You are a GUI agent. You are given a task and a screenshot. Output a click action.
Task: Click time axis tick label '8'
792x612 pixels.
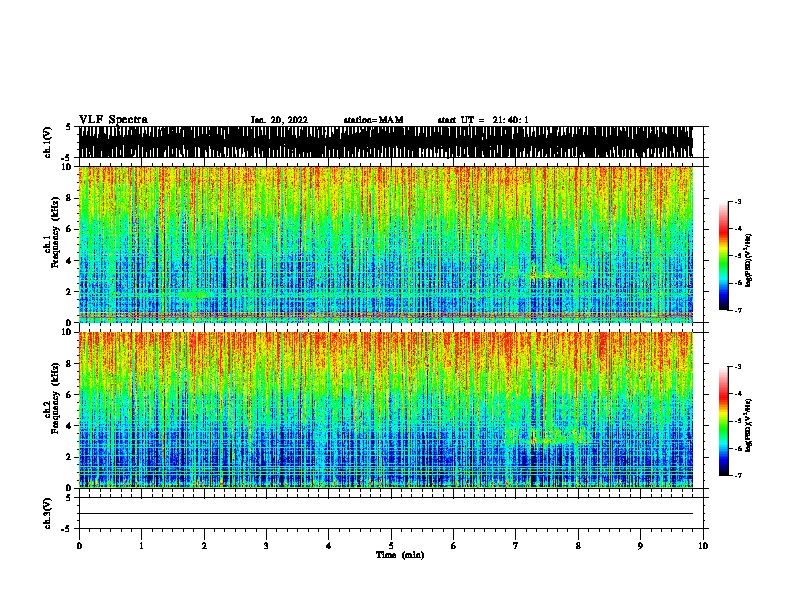(578, 546)
